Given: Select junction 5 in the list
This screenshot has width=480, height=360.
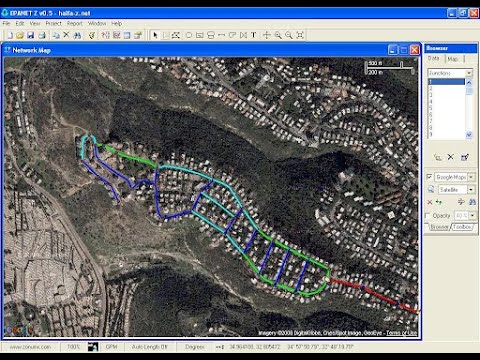Looking at the screenshot, I should [446, 108].
